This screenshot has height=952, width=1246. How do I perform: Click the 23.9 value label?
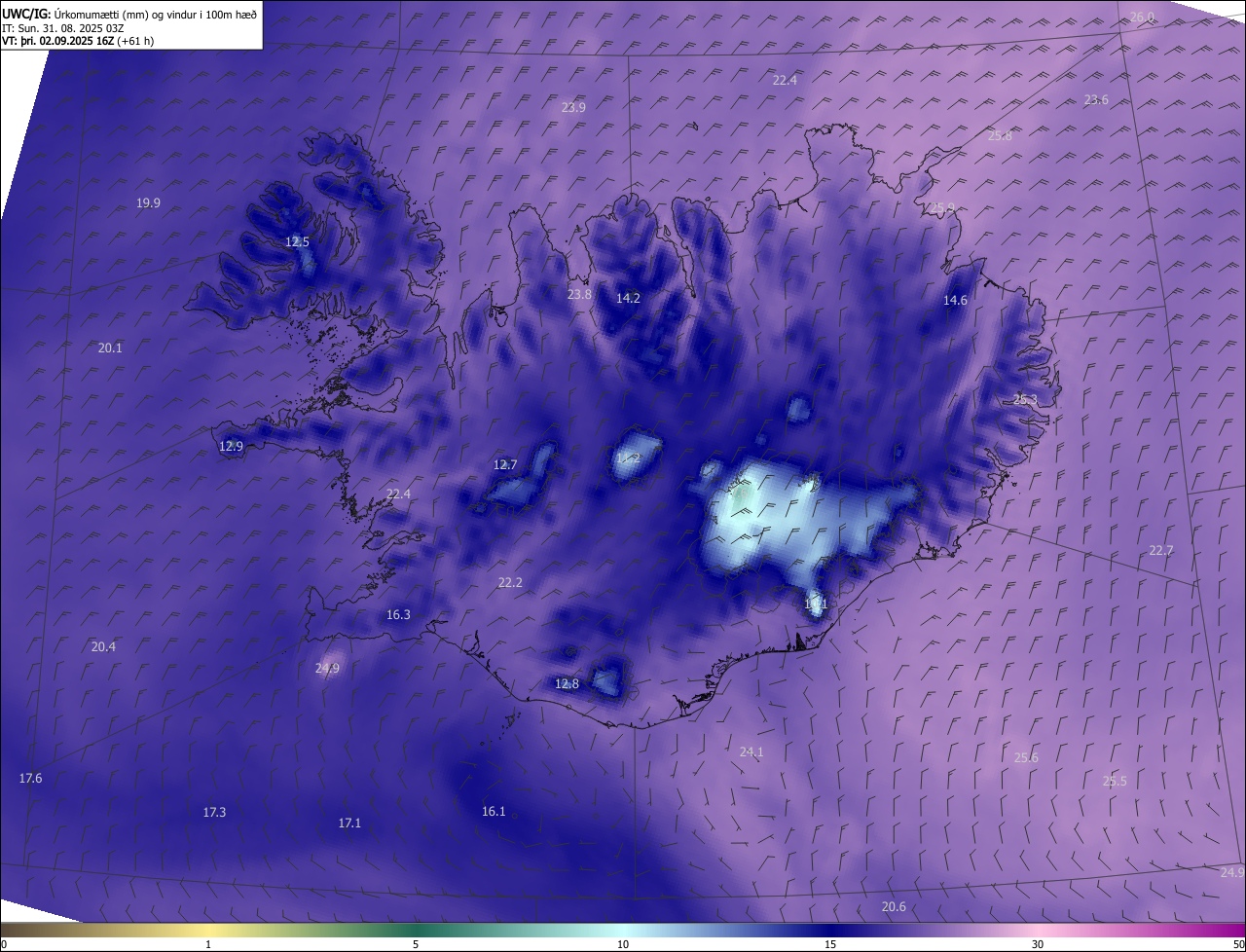573,107
